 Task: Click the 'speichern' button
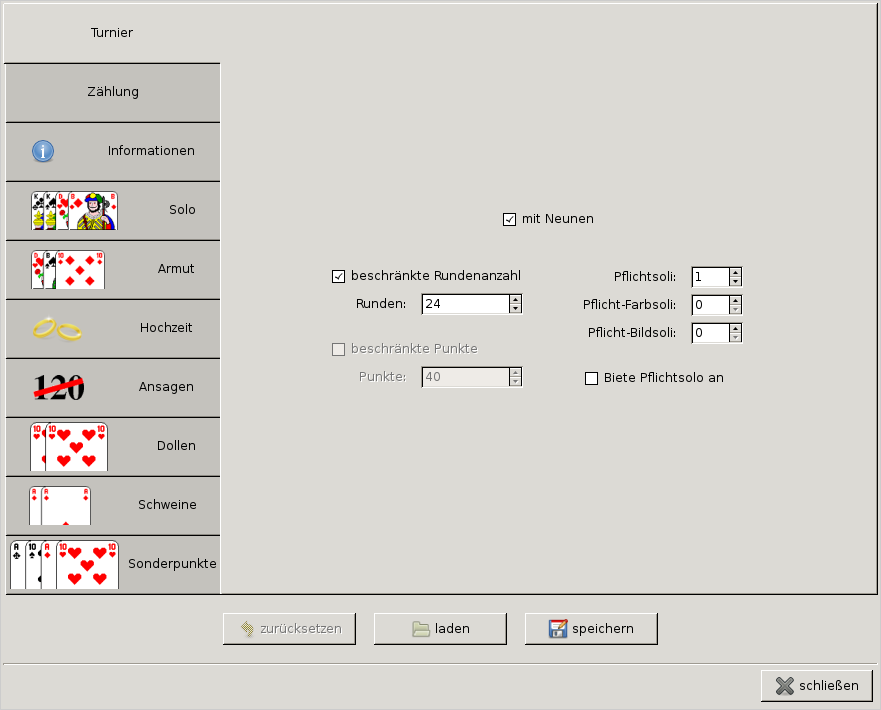point(591,629)
